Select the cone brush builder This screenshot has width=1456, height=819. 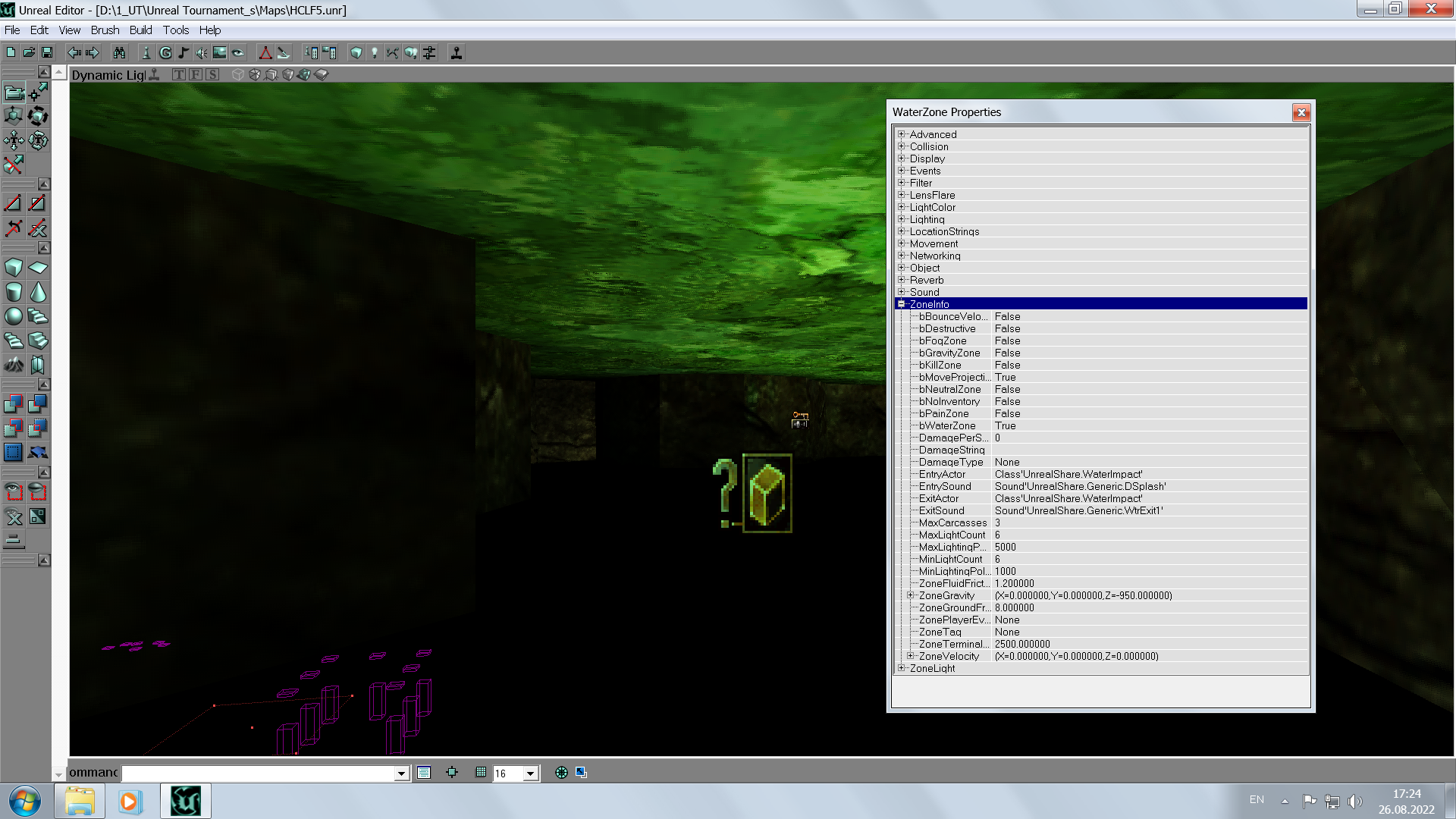point(38,292)
